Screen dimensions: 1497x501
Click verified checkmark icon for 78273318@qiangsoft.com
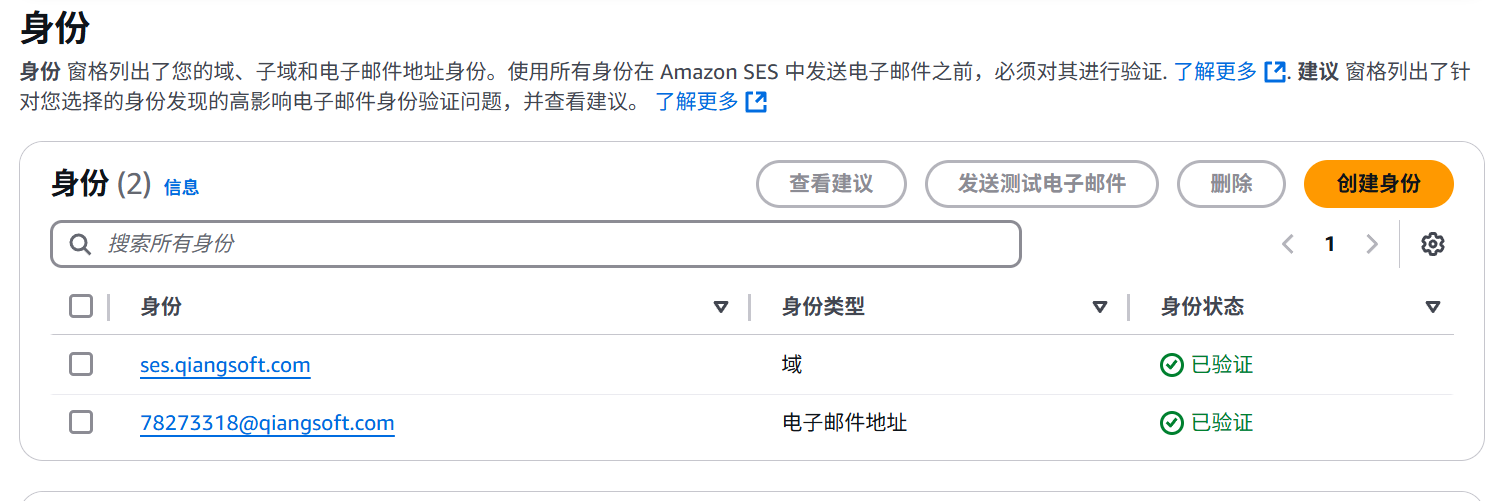point(1171,423)
